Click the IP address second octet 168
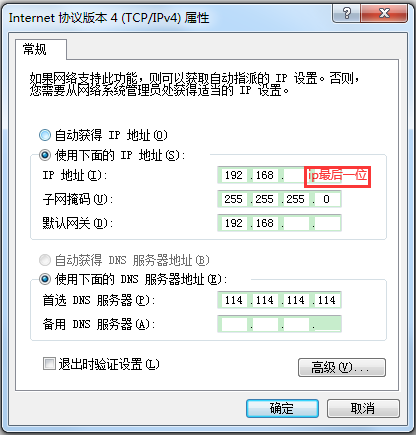The width and height of the screenshot is (416, 435). [x=265, y=175]
